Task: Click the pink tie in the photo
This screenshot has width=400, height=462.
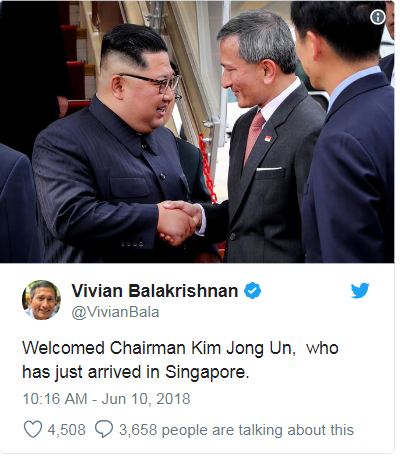Action: tap(254, 137)
